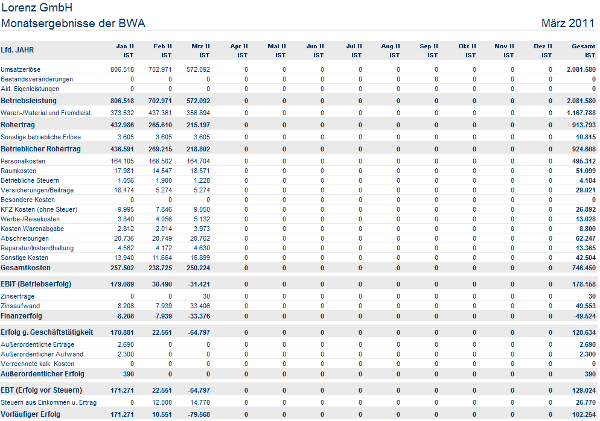The image size is (600, 421).
Task: Click the Werbe-/Reisekosten March value 5.132
Action: 202,219
